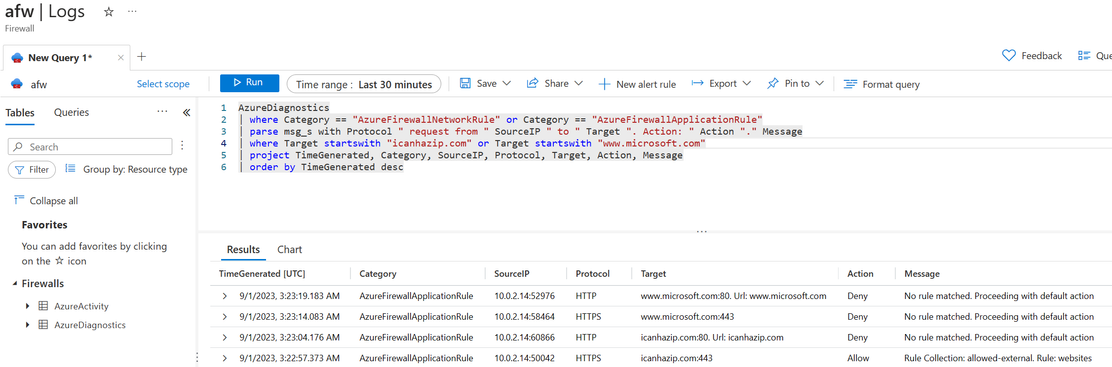This screenshot has height=367, width=1112.
Task: Sort by Protocol column header
Action: (x=593, y=273)
